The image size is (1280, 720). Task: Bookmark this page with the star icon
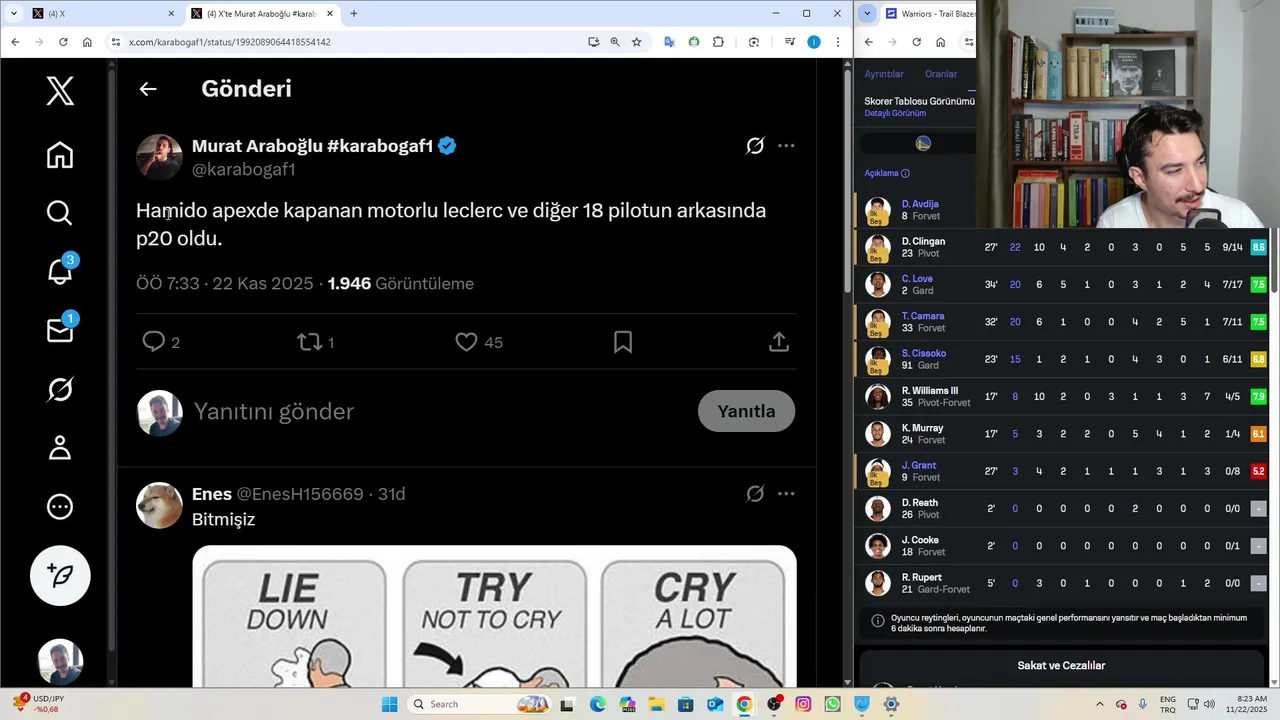point(636,42)
